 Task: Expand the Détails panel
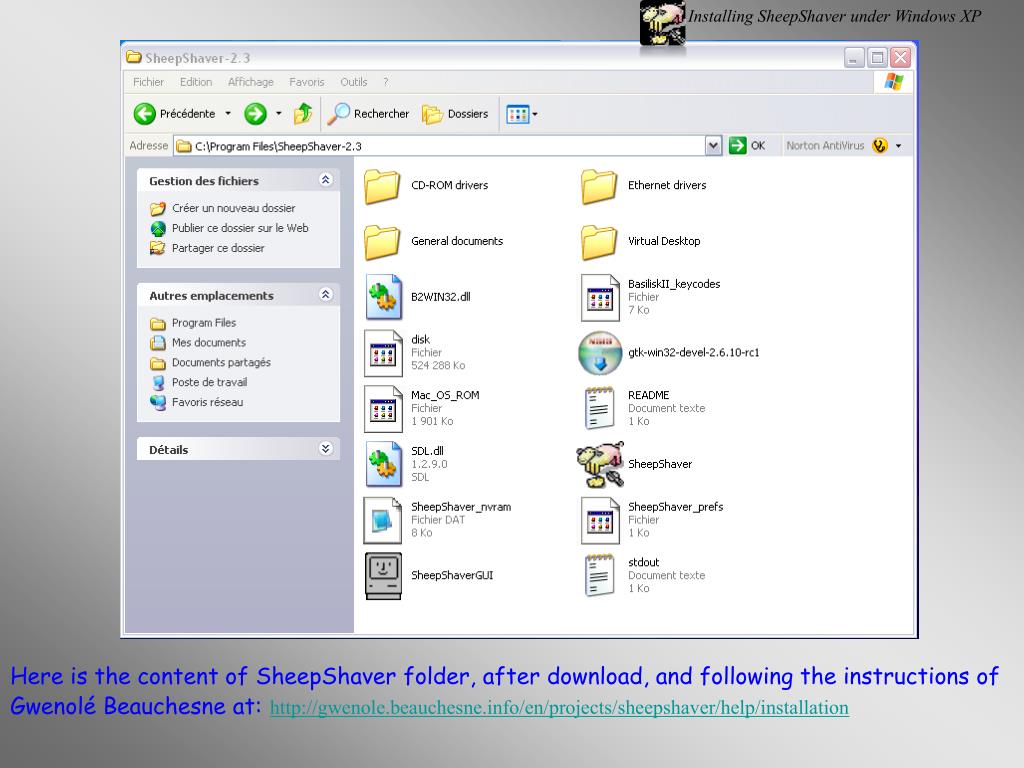(325, 449)
